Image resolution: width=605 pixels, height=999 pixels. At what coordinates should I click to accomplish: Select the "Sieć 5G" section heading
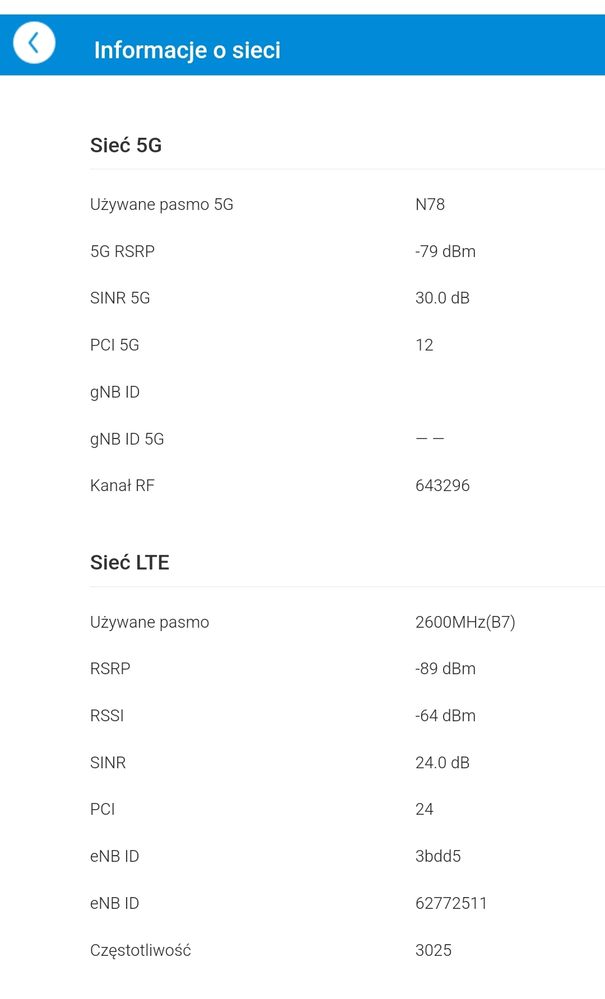[x=126, y=145]
